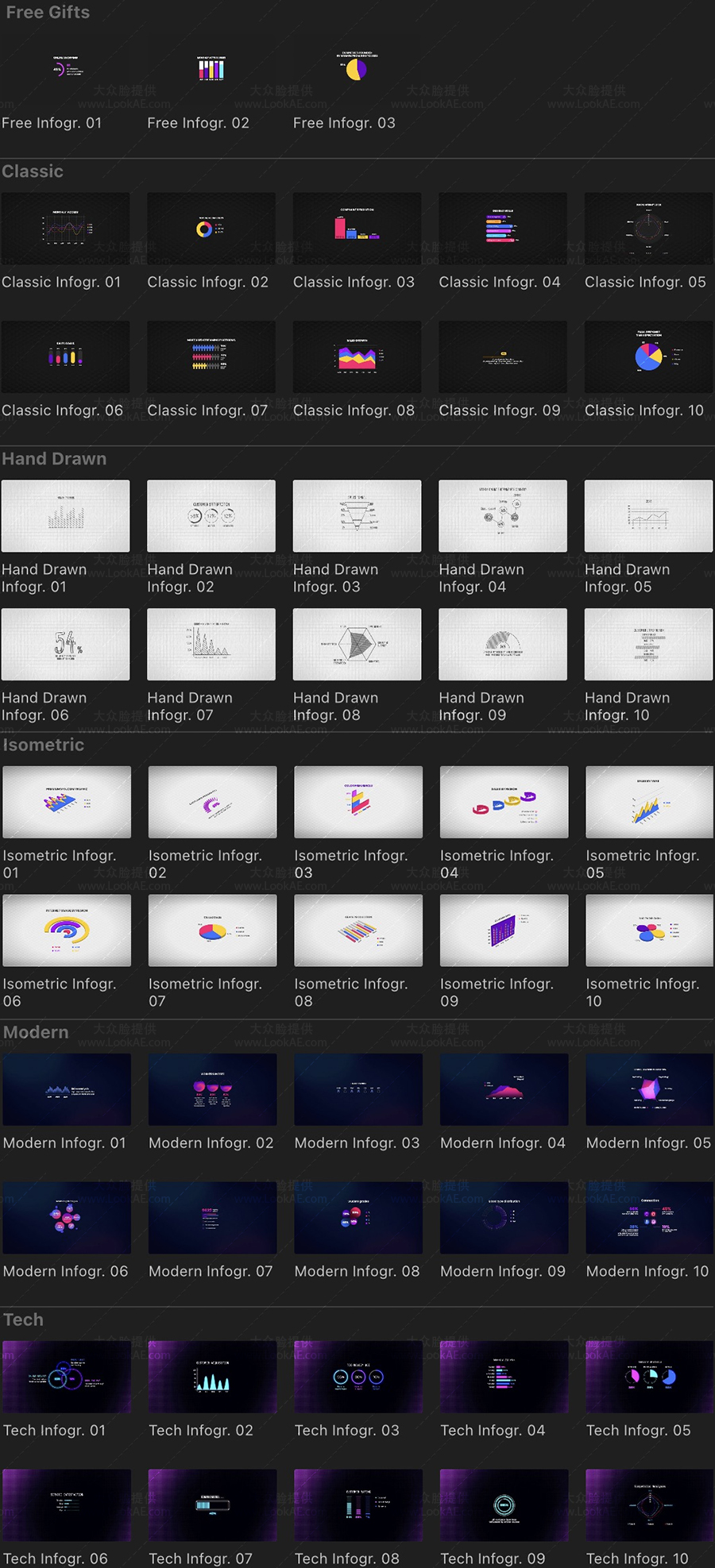
Task: Select the Tech Infogr. 02 spike chart thumbnail
Action: (212, 1377)
